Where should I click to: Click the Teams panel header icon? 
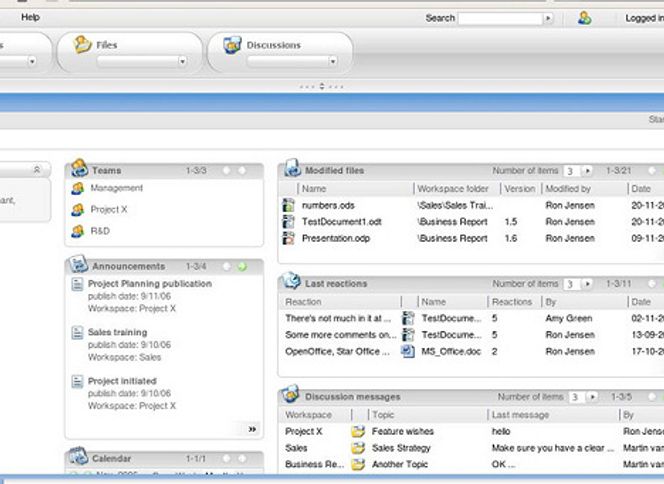click(x=79, y=168)
